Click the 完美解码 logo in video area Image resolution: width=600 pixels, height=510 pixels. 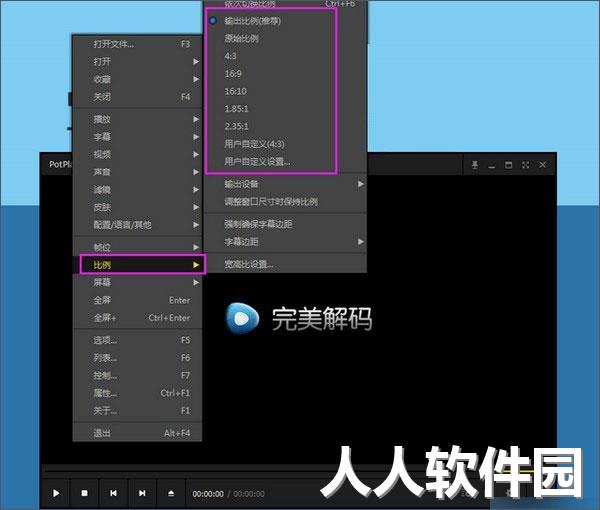pyautogui.click(x=298, y=318)
